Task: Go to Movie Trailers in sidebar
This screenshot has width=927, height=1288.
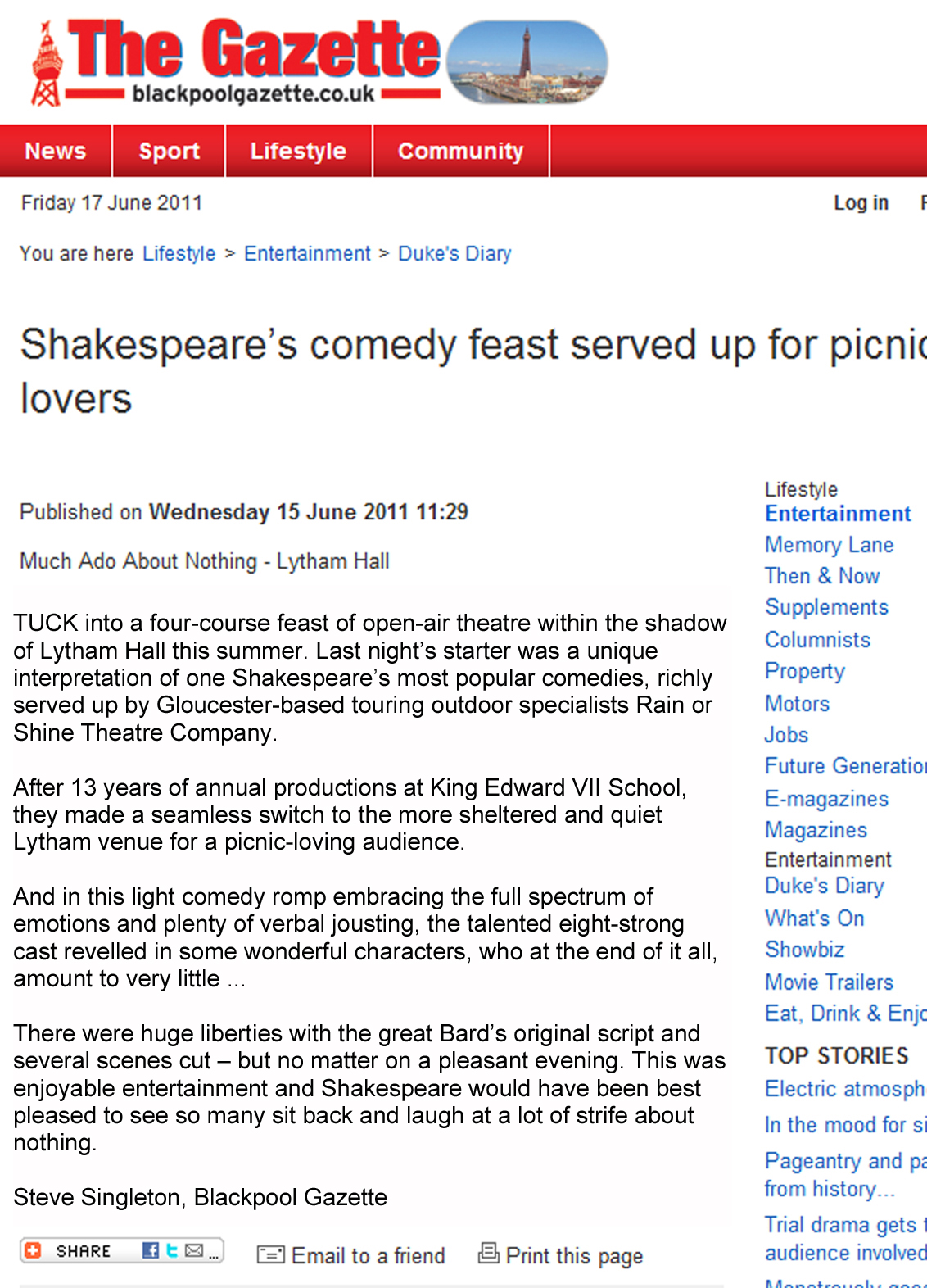Action: tap(829, 982)
